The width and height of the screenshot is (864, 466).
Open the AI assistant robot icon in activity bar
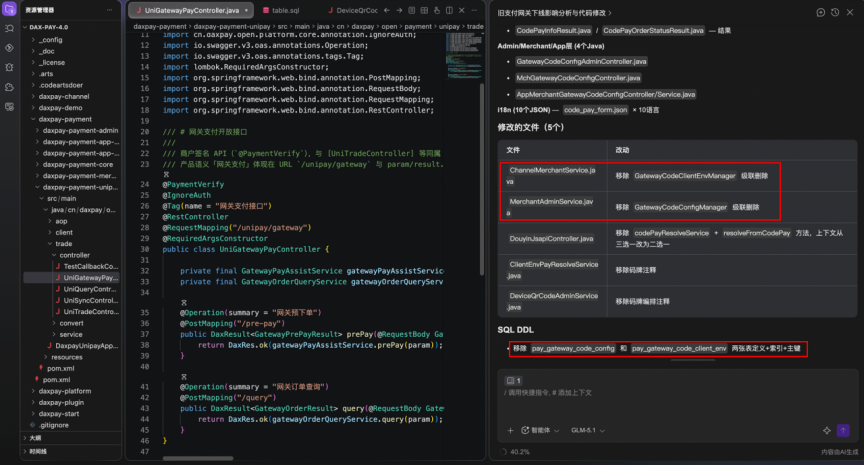[x=9, y=87]
